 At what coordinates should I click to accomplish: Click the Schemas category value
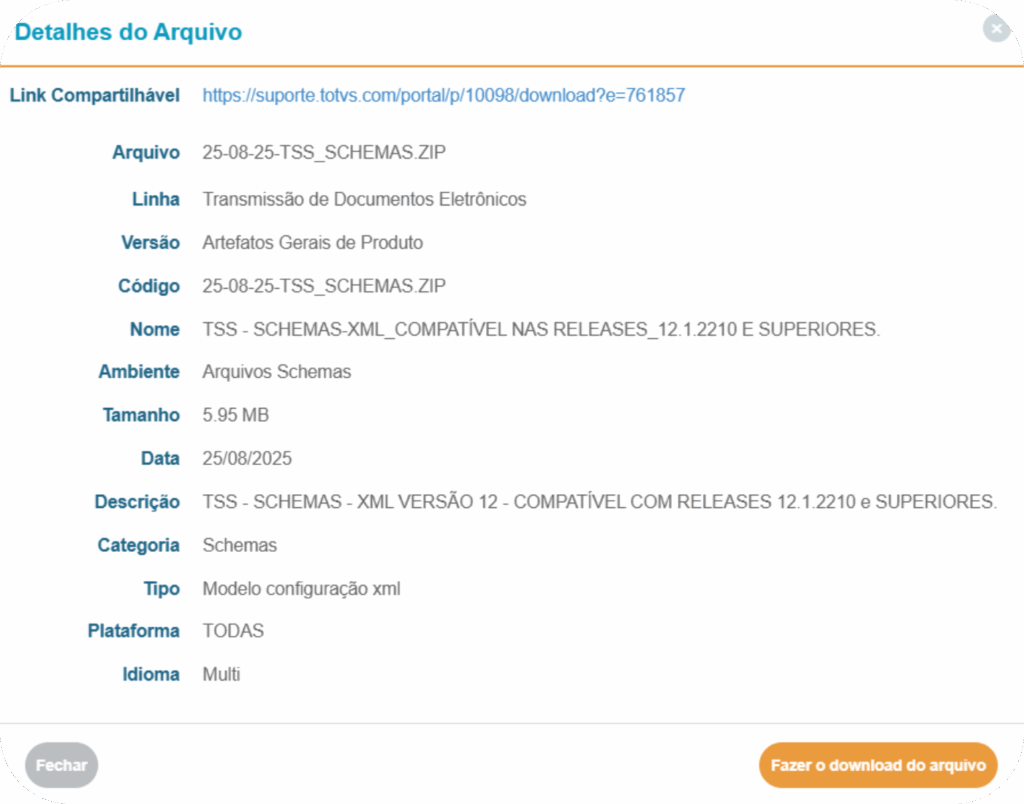(x=239, y=546)
